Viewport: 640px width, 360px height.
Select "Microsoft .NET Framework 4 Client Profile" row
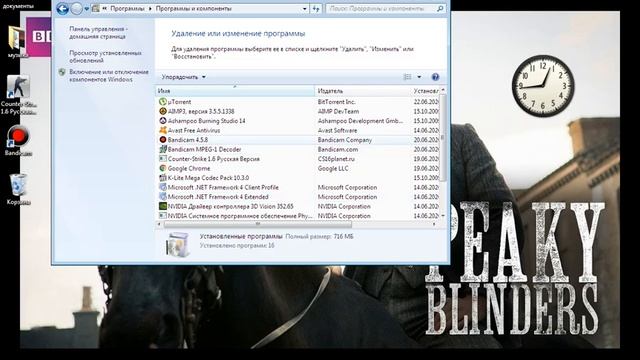point(297,187)
